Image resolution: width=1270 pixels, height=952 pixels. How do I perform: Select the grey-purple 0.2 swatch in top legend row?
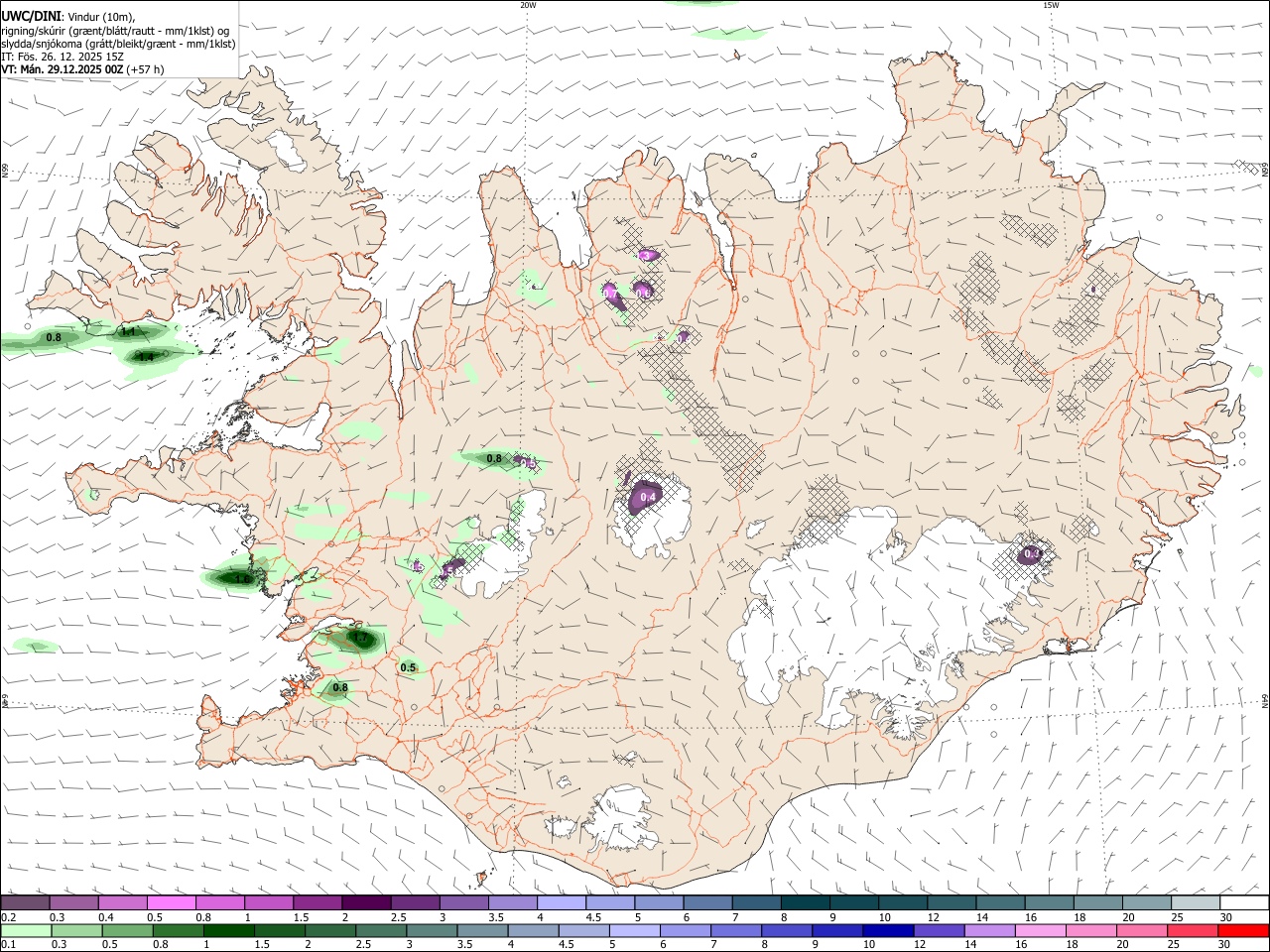coord(25,903)
